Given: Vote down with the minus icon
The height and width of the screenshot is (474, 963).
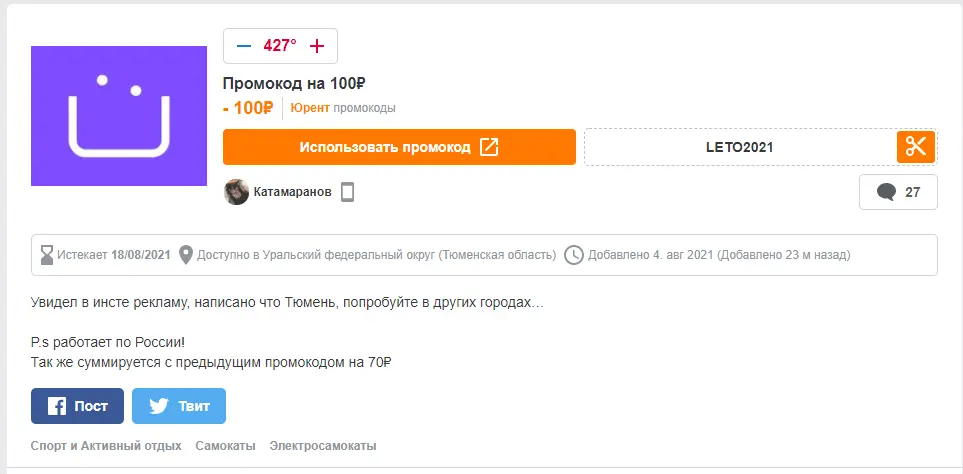Looking at the screenshot, I should [x=244, y=46].
